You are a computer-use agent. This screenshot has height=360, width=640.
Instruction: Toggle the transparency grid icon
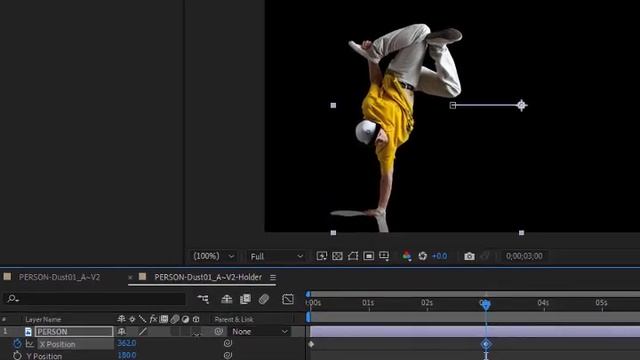337,256
